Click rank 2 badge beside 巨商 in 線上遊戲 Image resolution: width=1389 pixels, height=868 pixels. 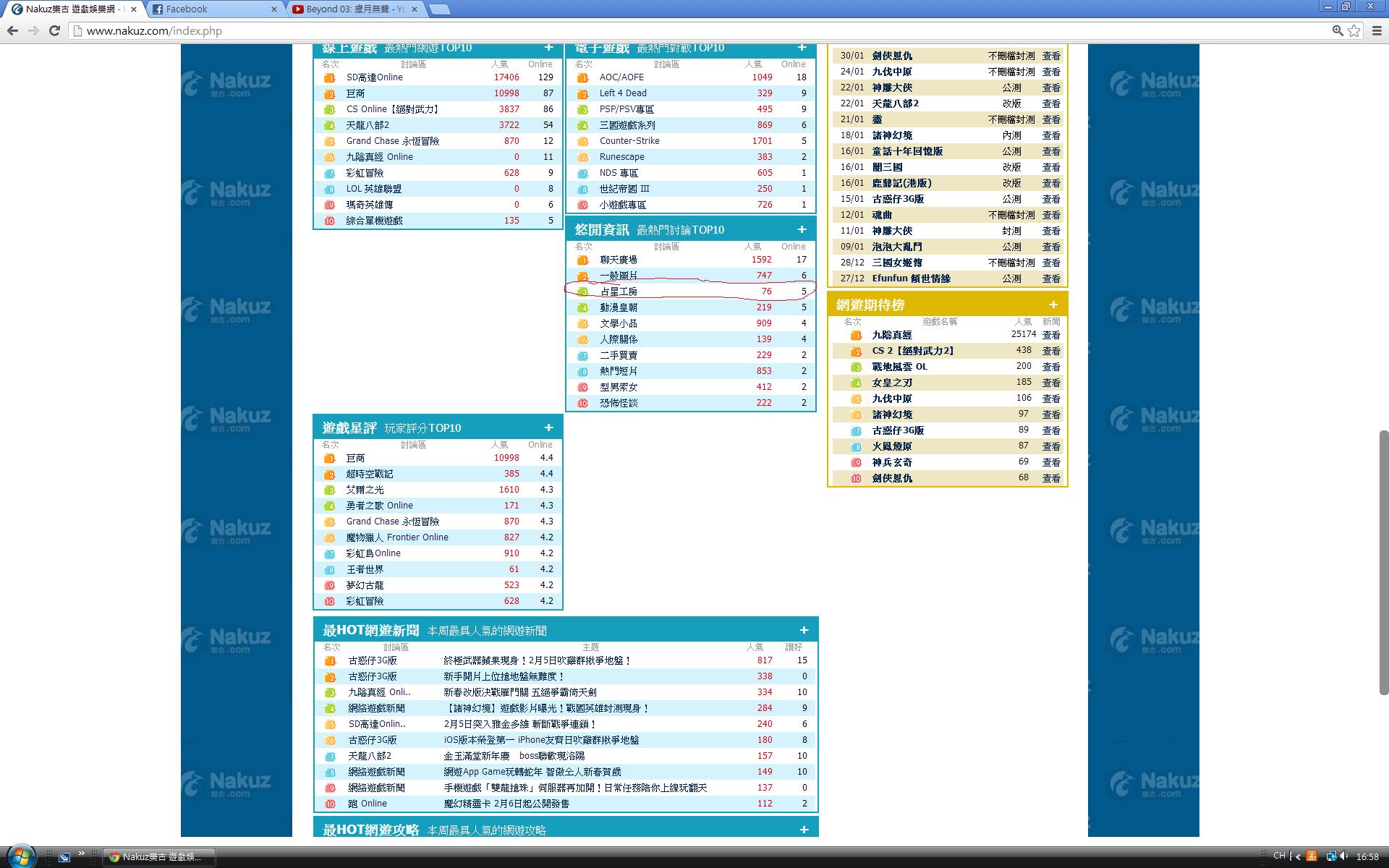(329, 94)
